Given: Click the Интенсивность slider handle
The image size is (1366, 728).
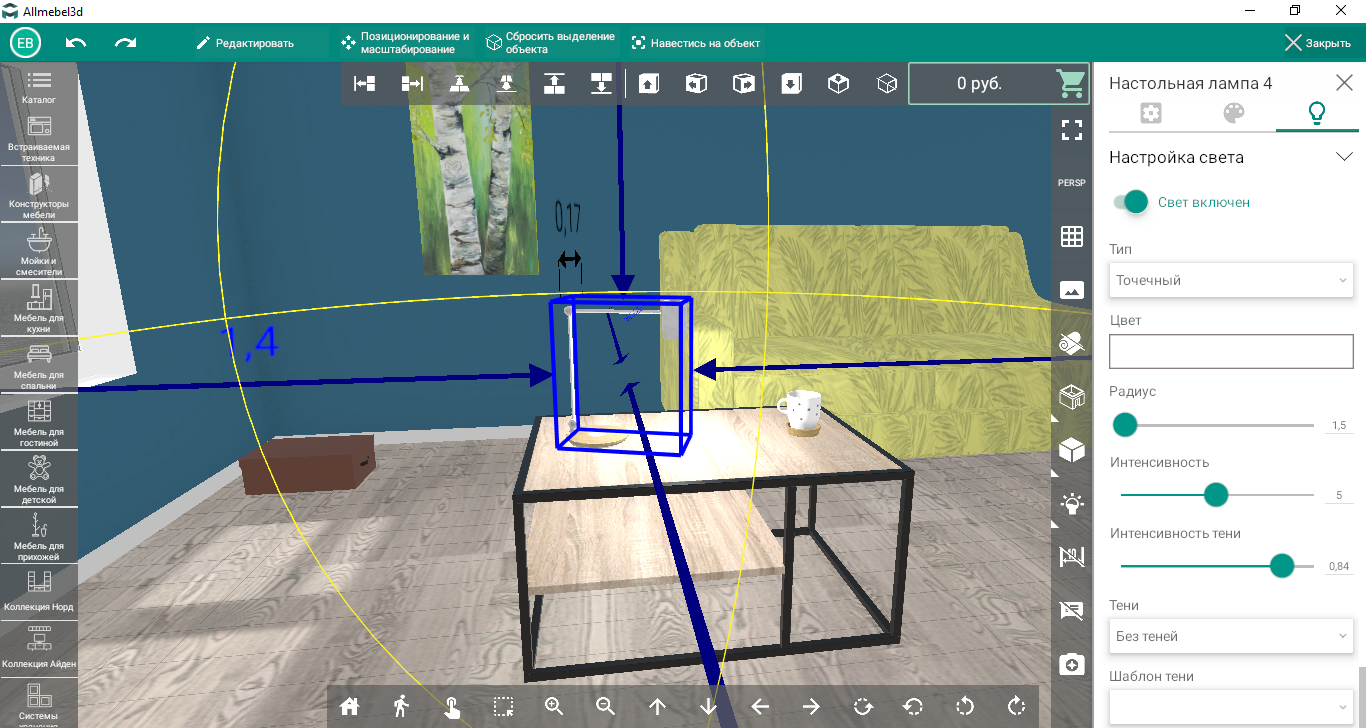Looking at the screenshot, I should [1216, 495].
